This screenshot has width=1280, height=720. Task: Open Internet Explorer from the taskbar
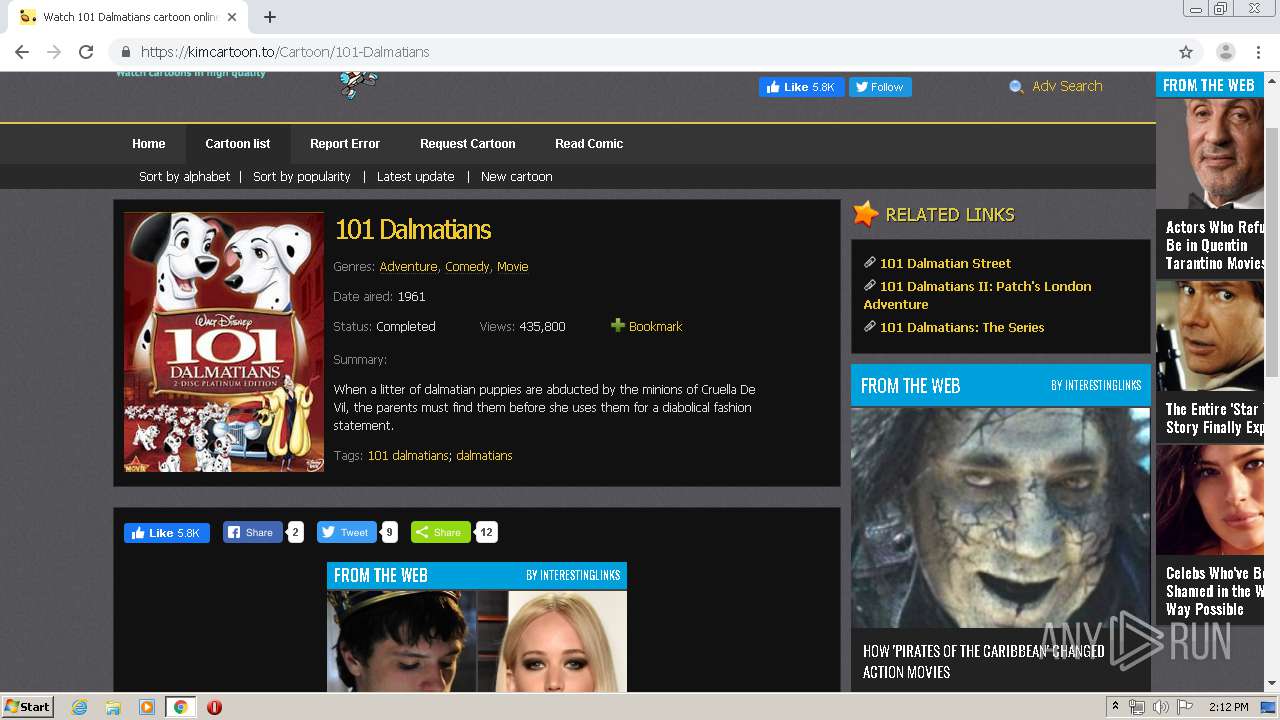click(x=80, y=707)
